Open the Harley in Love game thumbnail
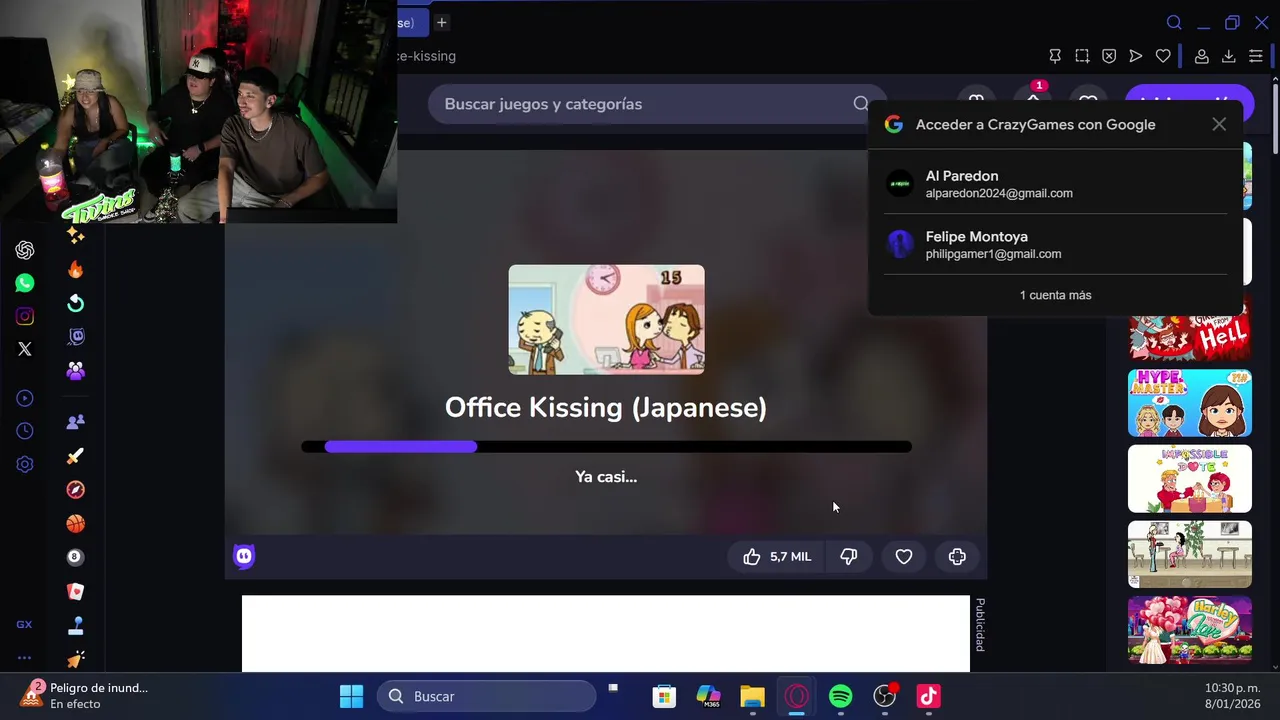Image resolution: width=1280 pixels, height=720 pixels. click(1190, 630)
